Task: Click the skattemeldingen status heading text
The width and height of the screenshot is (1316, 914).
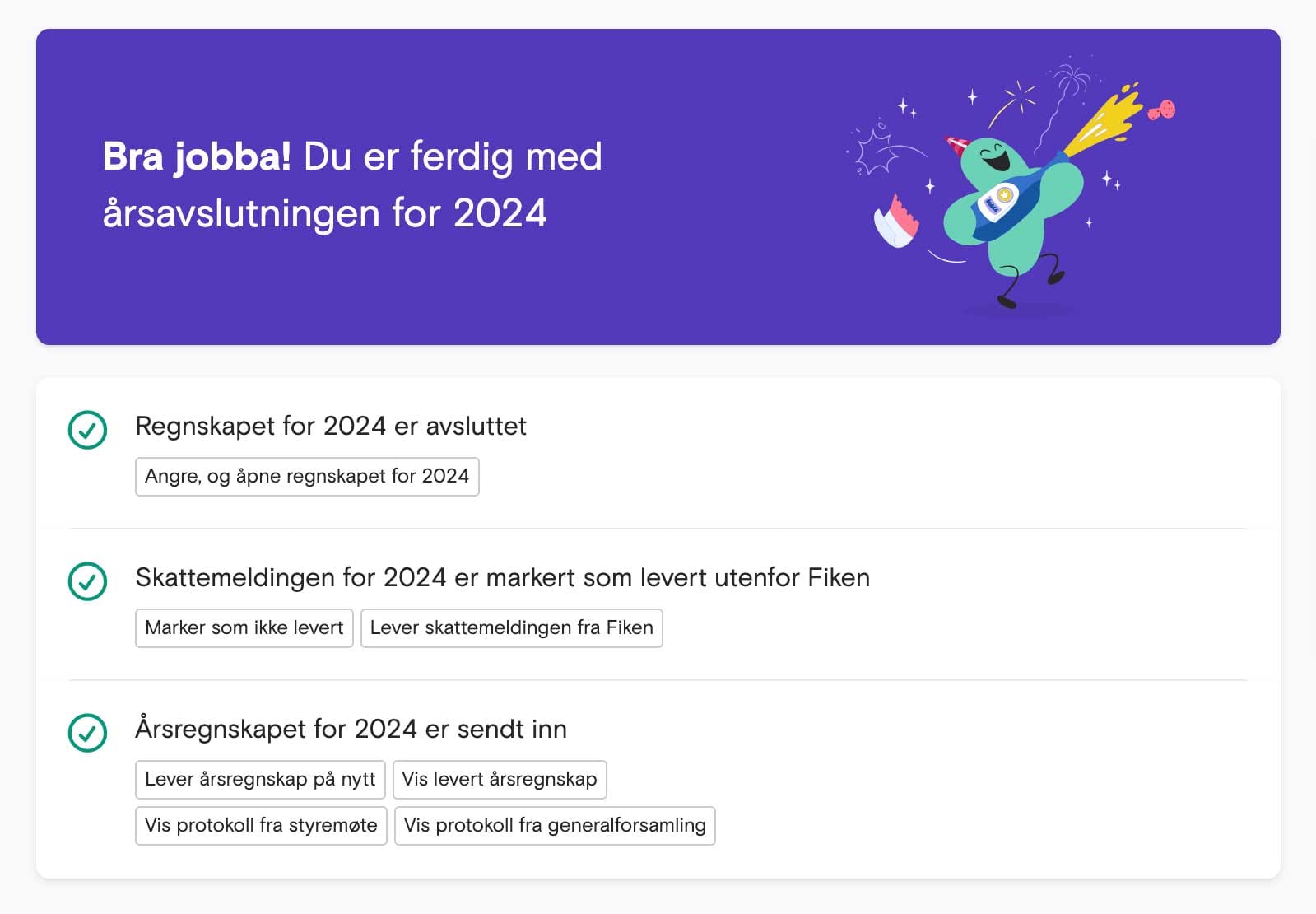Action: (502, 578)
